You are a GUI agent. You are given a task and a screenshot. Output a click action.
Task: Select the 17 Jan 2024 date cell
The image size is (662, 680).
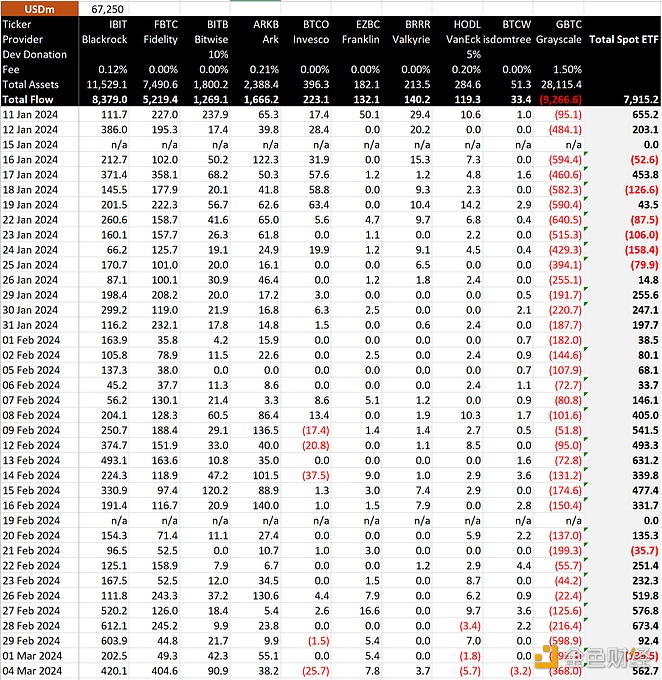[x=30, y=175]
